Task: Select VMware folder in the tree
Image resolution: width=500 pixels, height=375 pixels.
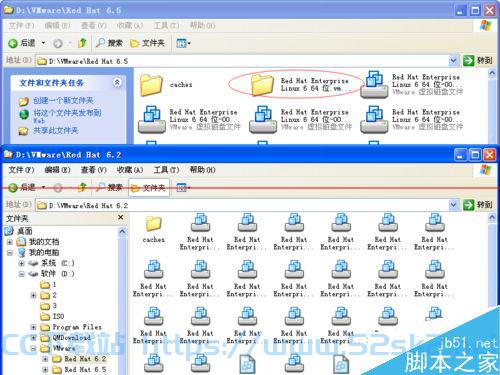Action: [58, 348]
